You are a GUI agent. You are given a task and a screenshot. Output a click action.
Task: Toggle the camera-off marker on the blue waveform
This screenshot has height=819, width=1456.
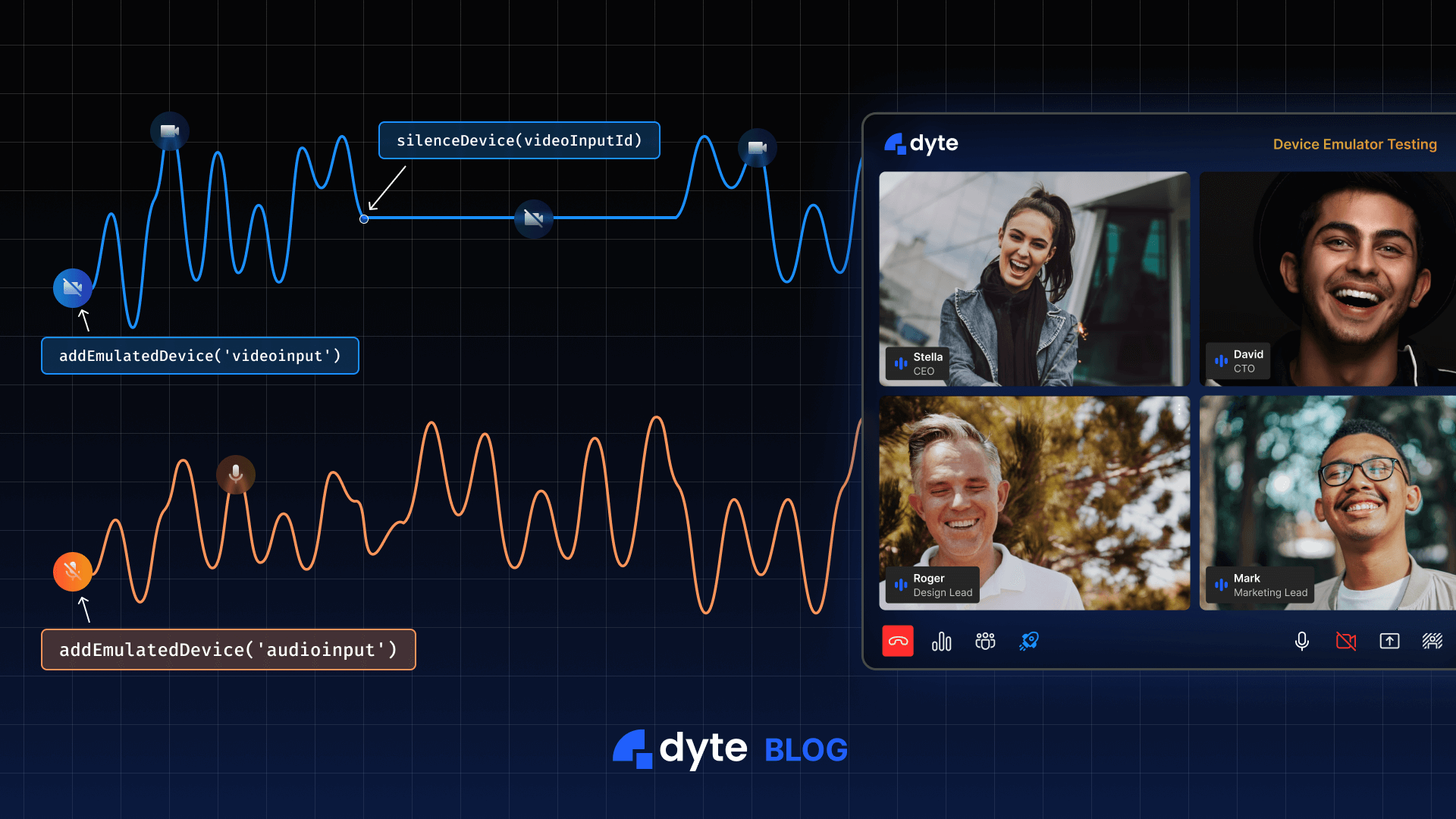coord(534,218)
